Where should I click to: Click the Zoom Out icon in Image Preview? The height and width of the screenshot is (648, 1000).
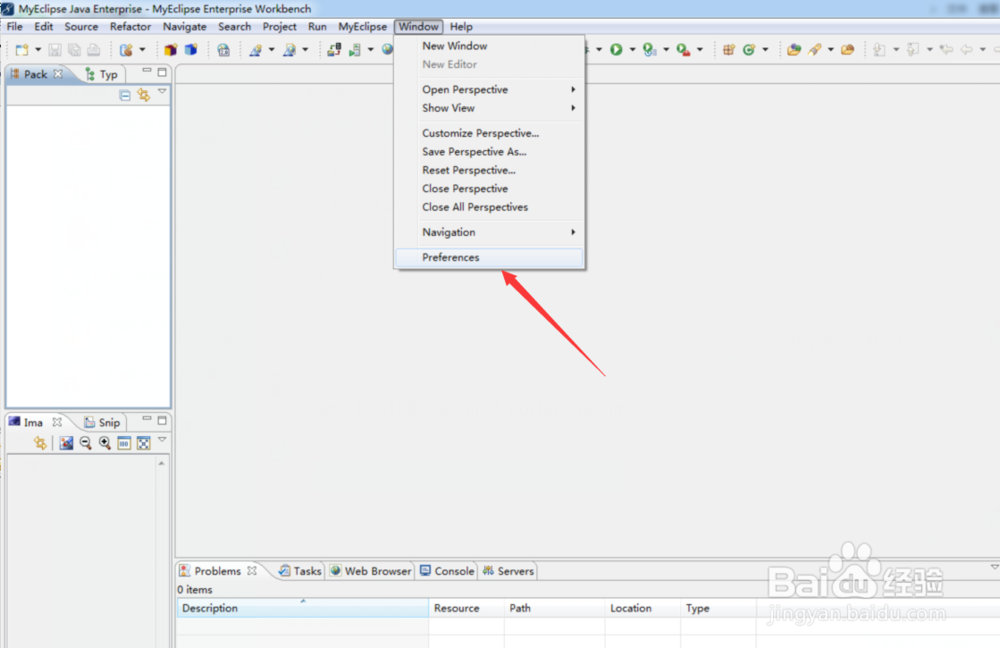coord(85,443)
